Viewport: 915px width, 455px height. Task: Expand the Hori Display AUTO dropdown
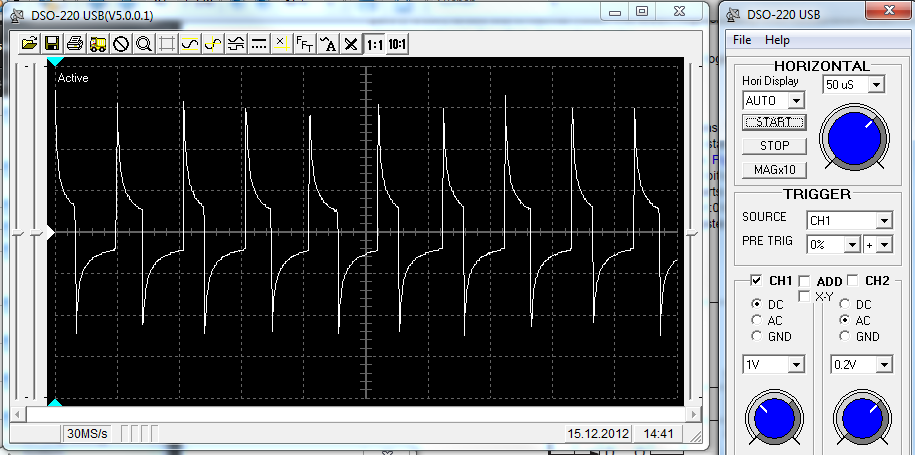pos(796,100)
